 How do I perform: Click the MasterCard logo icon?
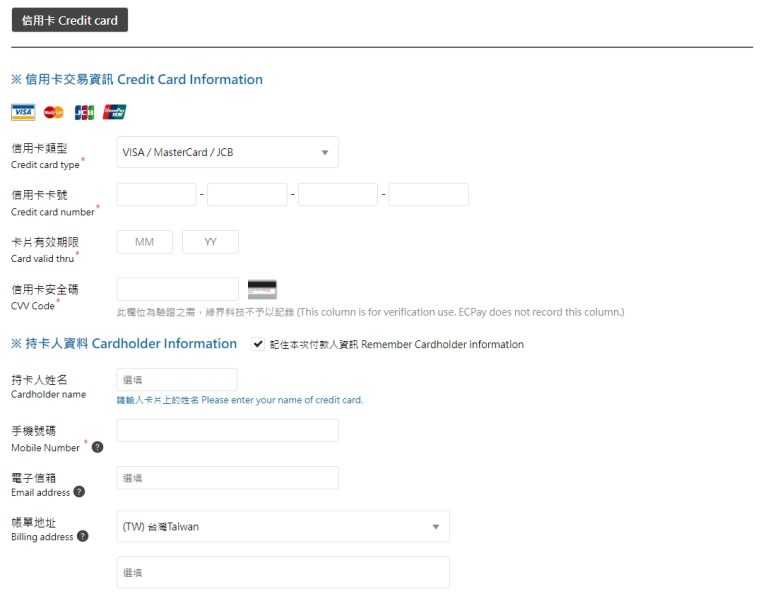click(54, 112)
